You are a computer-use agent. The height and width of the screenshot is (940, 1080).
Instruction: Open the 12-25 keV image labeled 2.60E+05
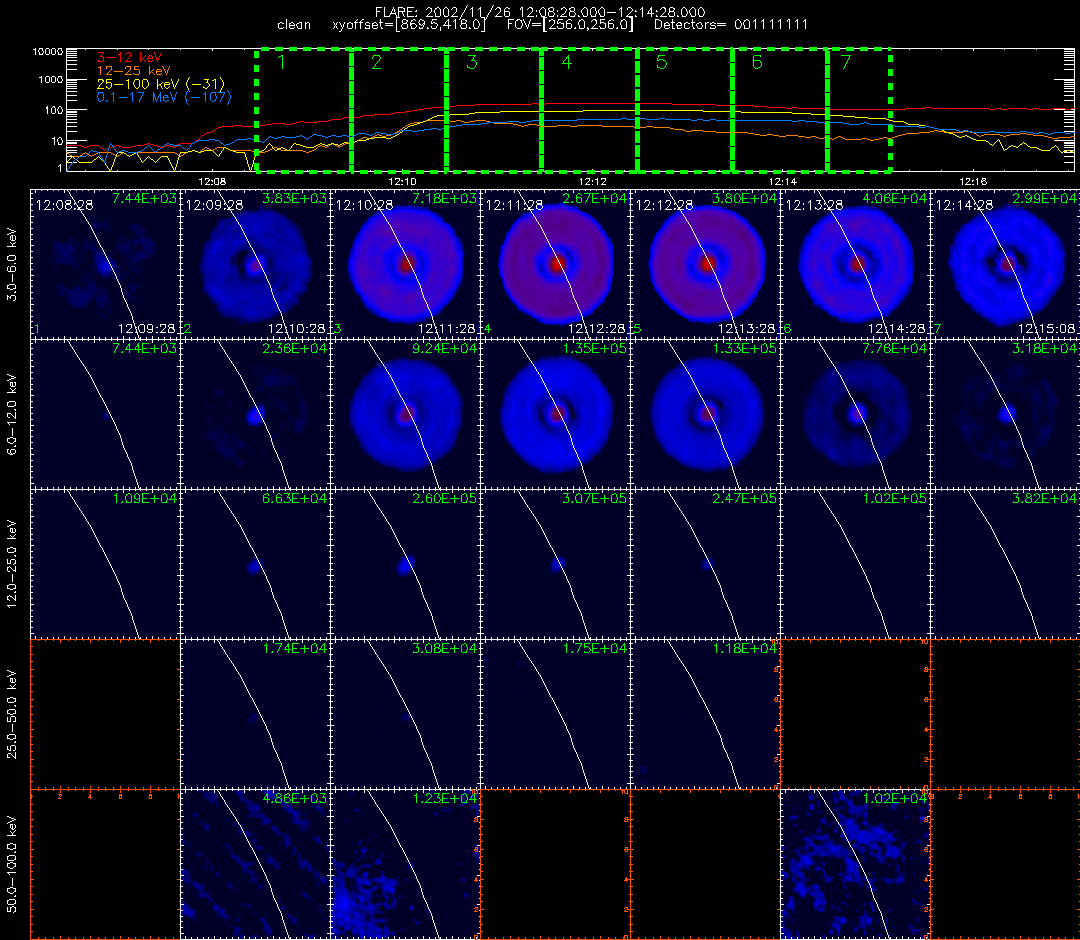406,564
